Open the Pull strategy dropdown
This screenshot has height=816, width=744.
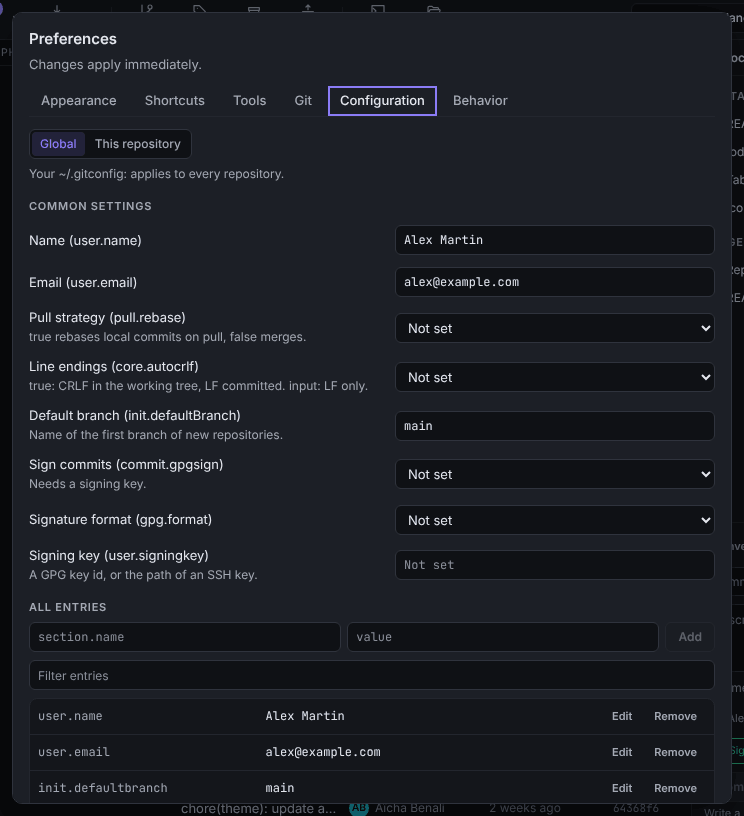pos(555,328)
